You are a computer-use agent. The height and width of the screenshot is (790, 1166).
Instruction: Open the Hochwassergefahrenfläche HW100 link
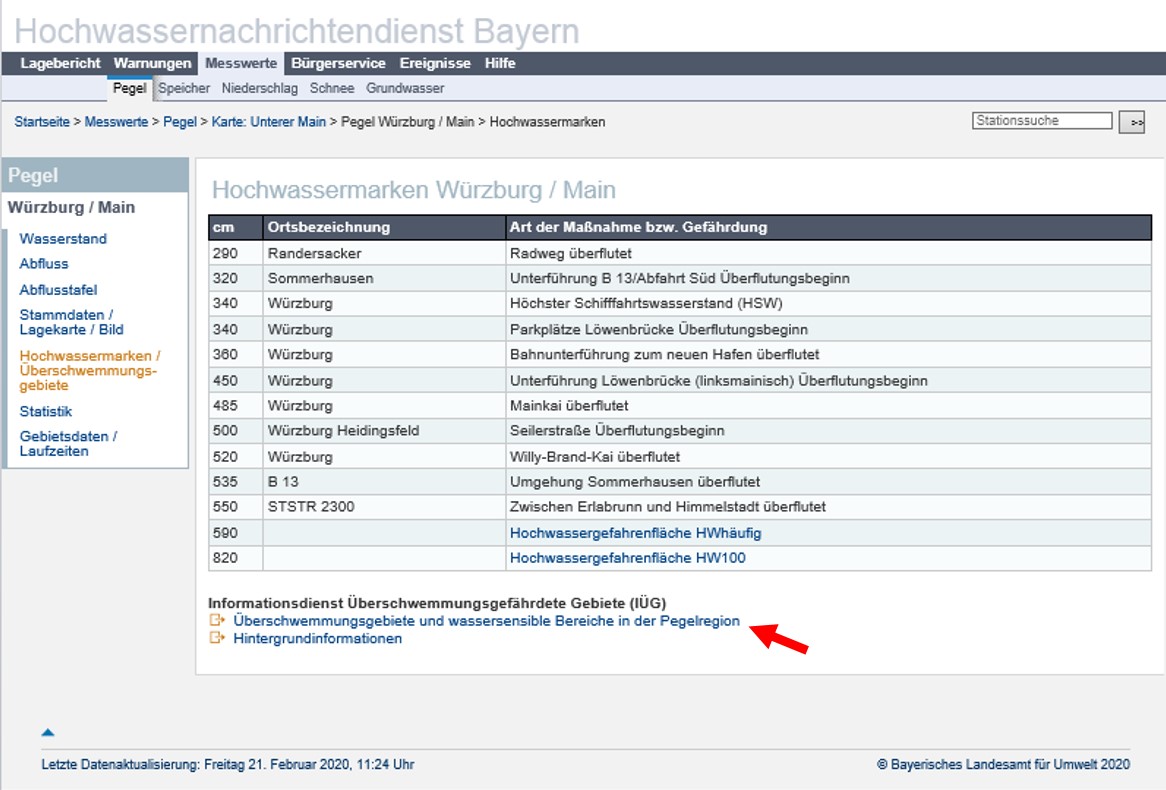tap(628, 558)
